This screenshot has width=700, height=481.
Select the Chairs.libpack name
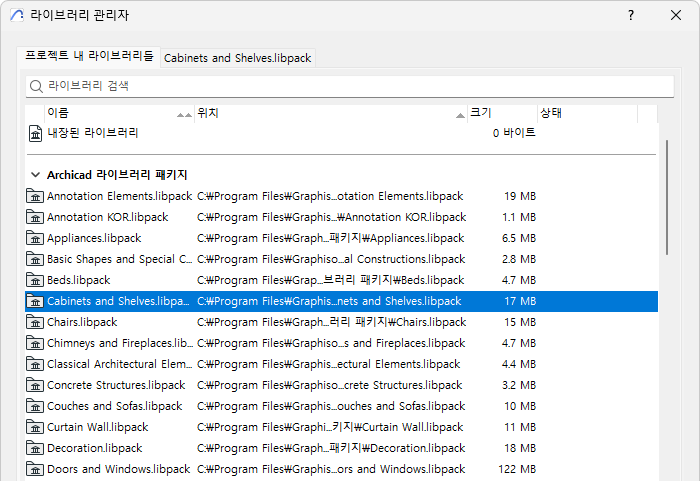coord(82,322)
